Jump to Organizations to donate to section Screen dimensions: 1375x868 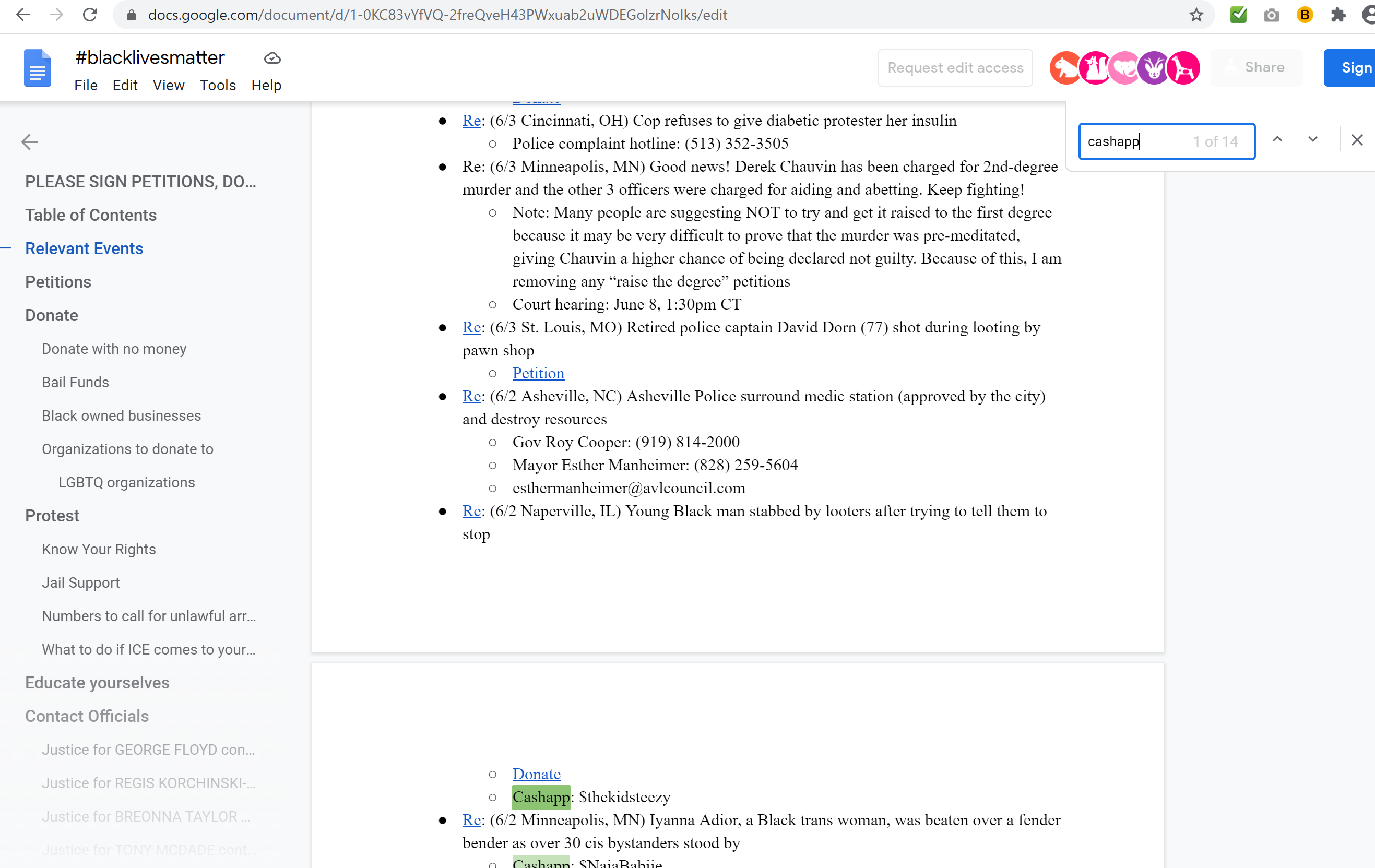(127, 449)
